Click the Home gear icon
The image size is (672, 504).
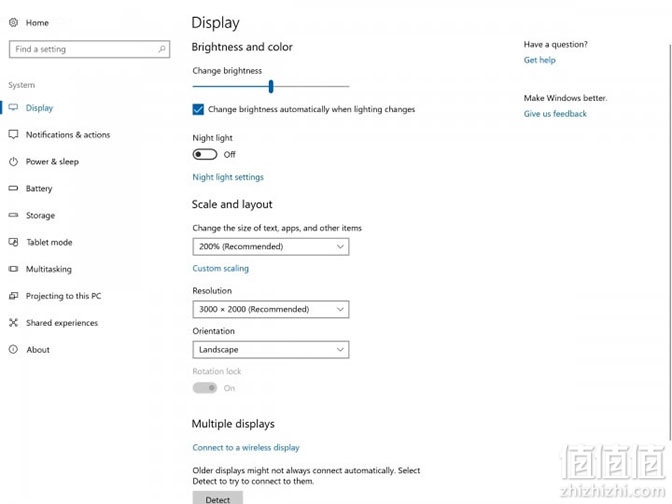(13, 22)
